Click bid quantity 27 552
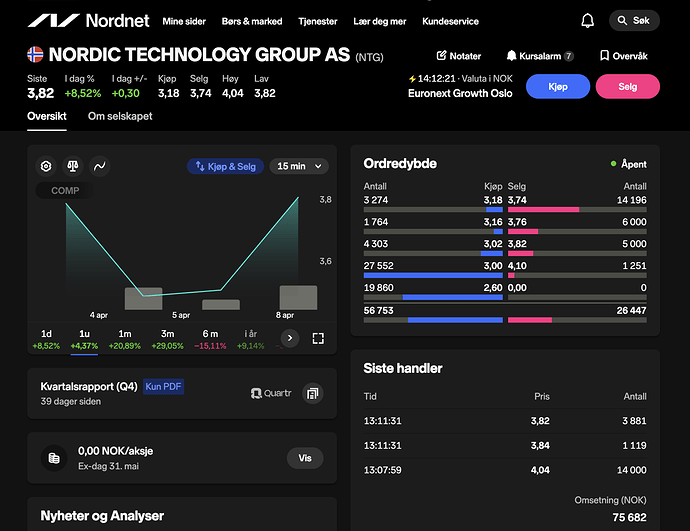This screenshot has width=690, height=531. [x=378, y=266]
